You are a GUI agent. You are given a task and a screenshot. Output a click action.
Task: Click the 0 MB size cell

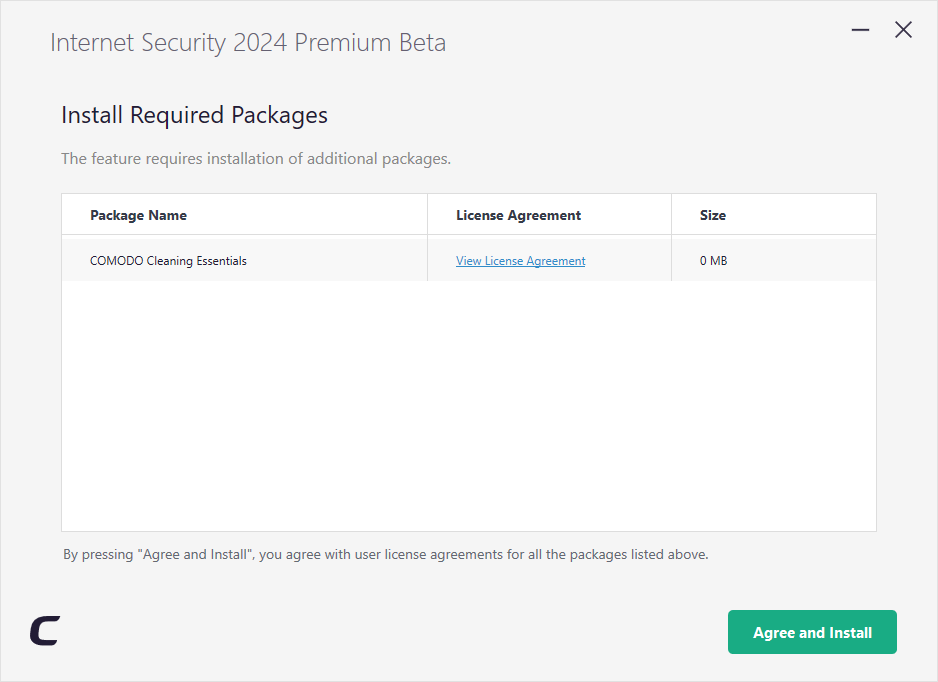click(713, 261)
